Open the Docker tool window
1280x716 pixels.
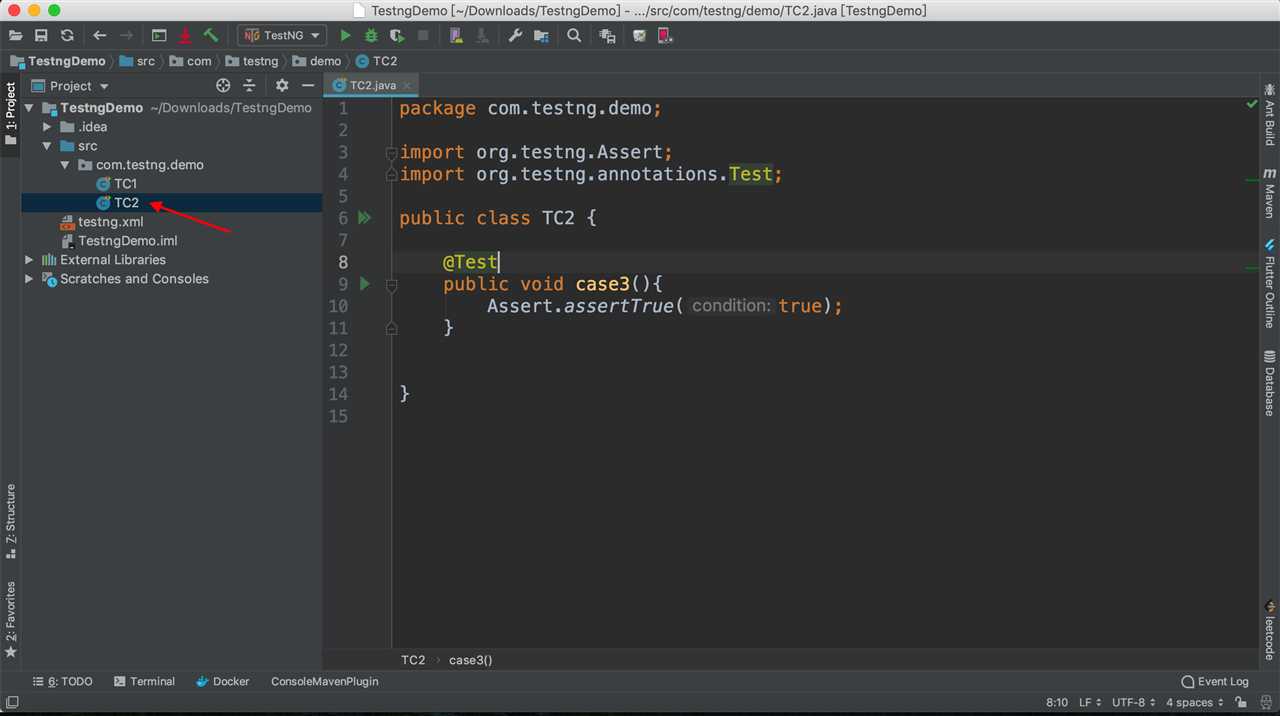[x=222, y=681]
